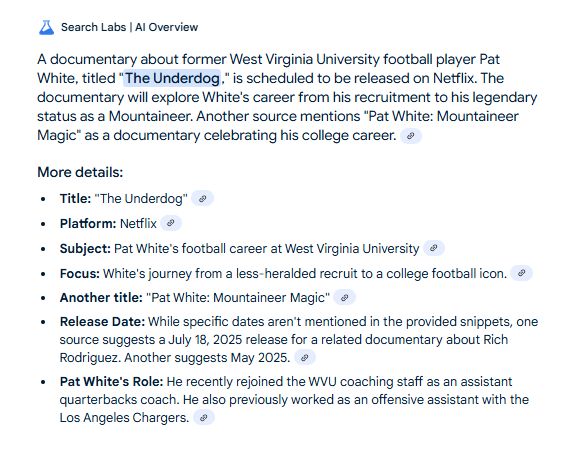Open source link beside Title 'The Underdog'
The width and height of the screenshot is (566, 461).
pos(203,199)
